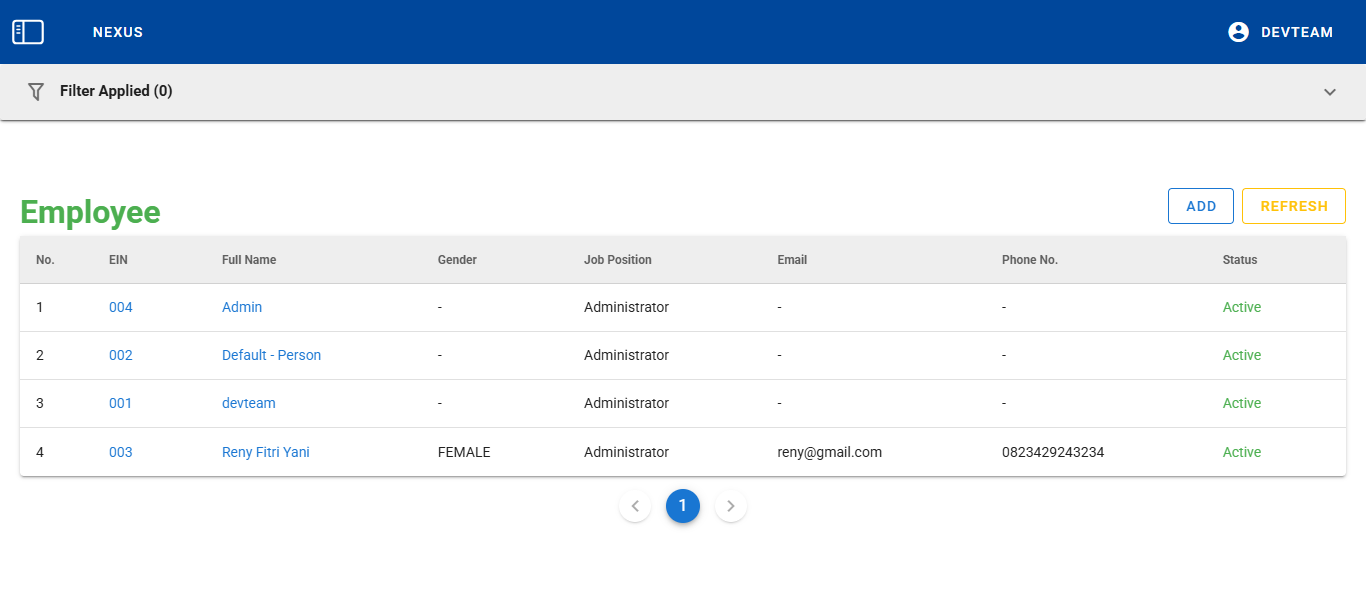Expand the Filter Applied panel chevron

coord(1329,92)
